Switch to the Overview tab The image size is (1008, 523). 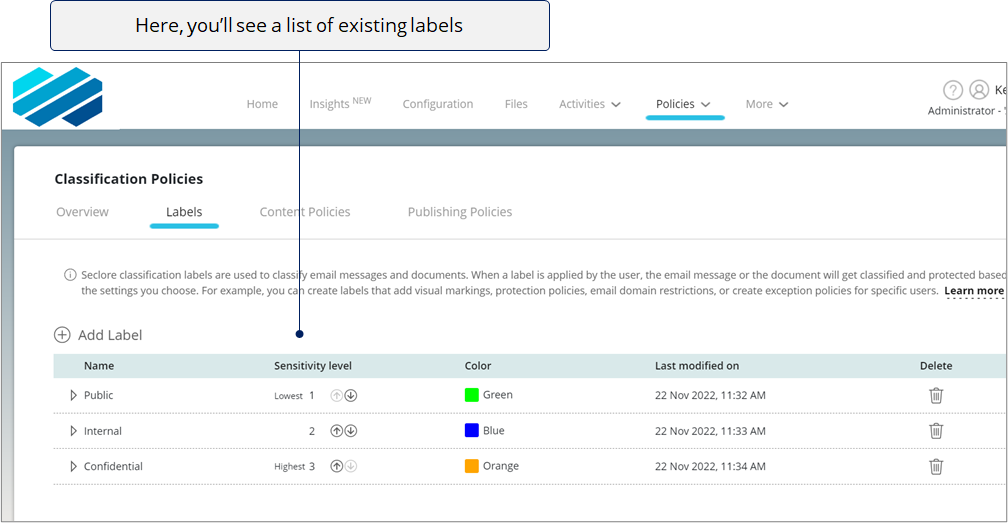(82, 212)
